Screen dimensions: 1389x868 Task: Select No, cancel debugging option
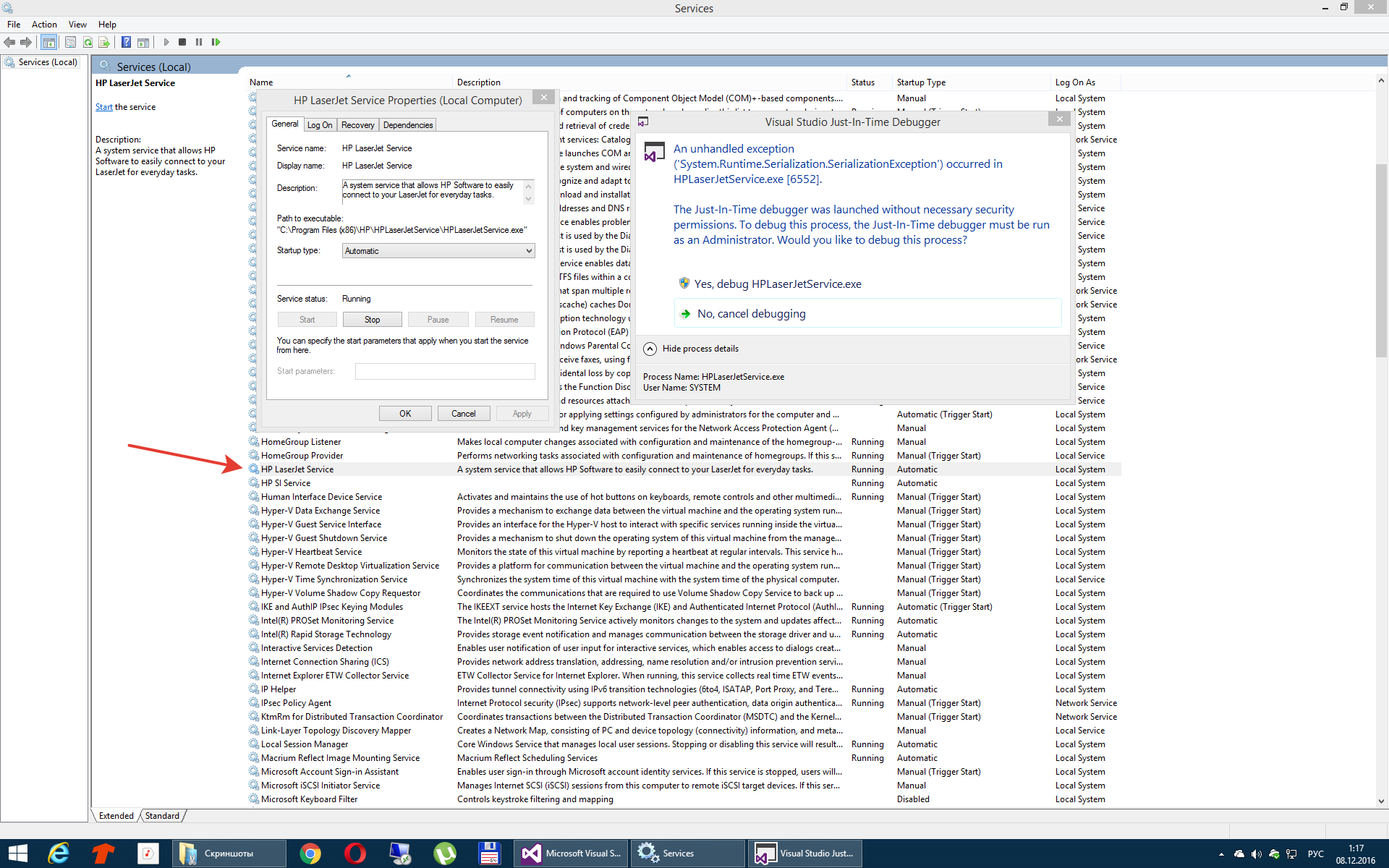click(x=751, y=314)
